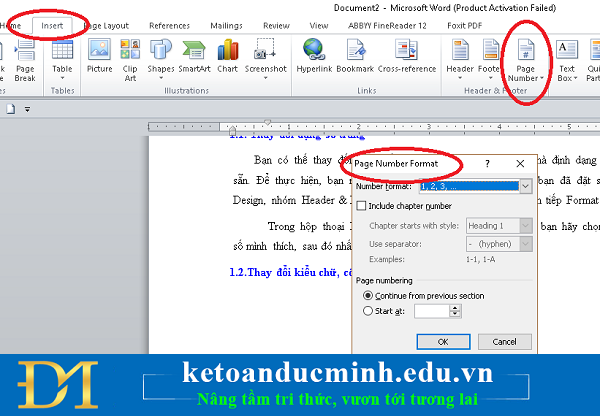Screen dimensions: 600x416
Task: Switch to the Mailings tab
Action: point(227,26)
